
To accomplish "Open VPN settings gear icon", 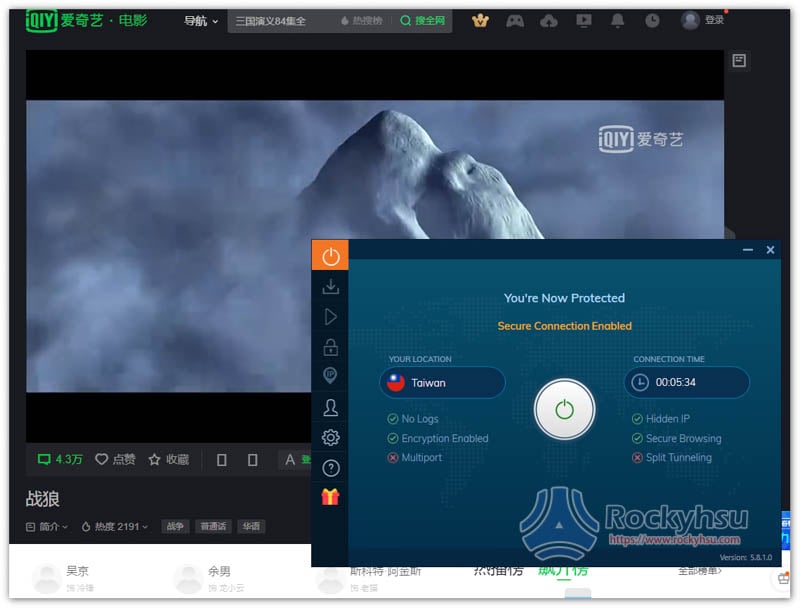I will tap(330, 437).
